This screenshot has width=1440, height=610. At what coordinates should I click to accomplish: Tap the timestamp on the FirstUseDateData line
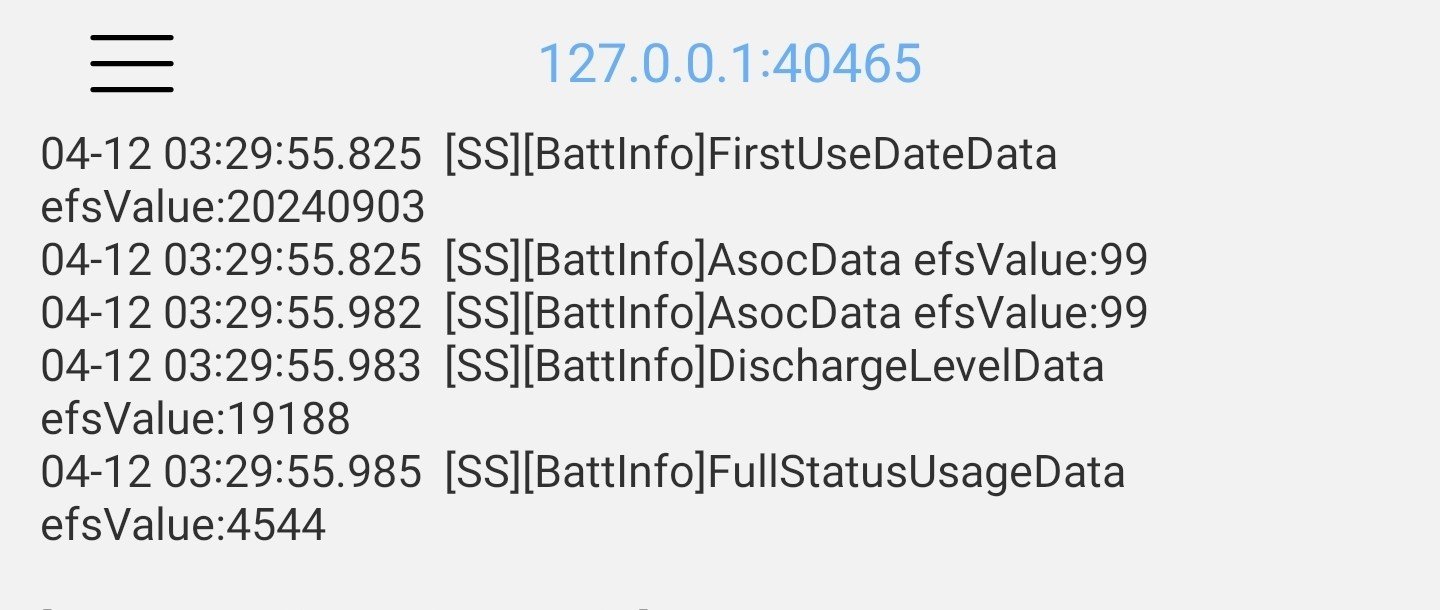pyautogui.click(x=292, y=155)
